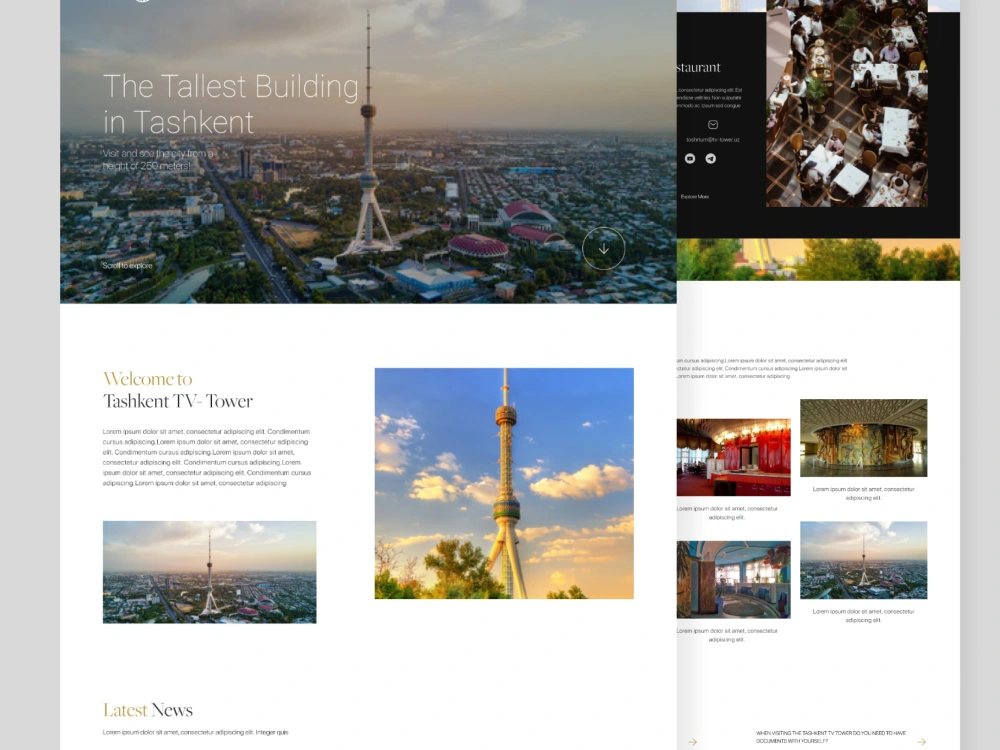The height and width of the screenshot is (750, 1000).
Task: Click the Lorem ipsum line under Latest News
Action: 196,732
